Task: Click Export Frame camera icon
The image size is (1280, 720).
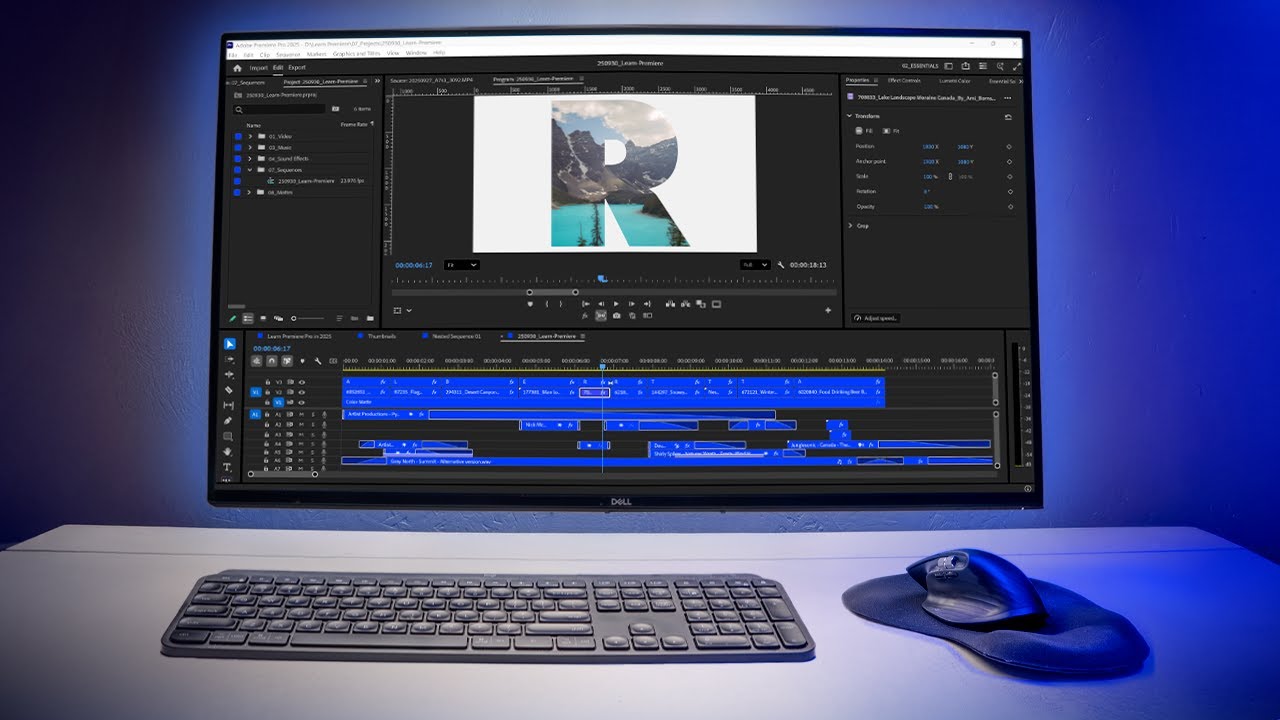Action: pyautogui.click(x=617, y=315)
